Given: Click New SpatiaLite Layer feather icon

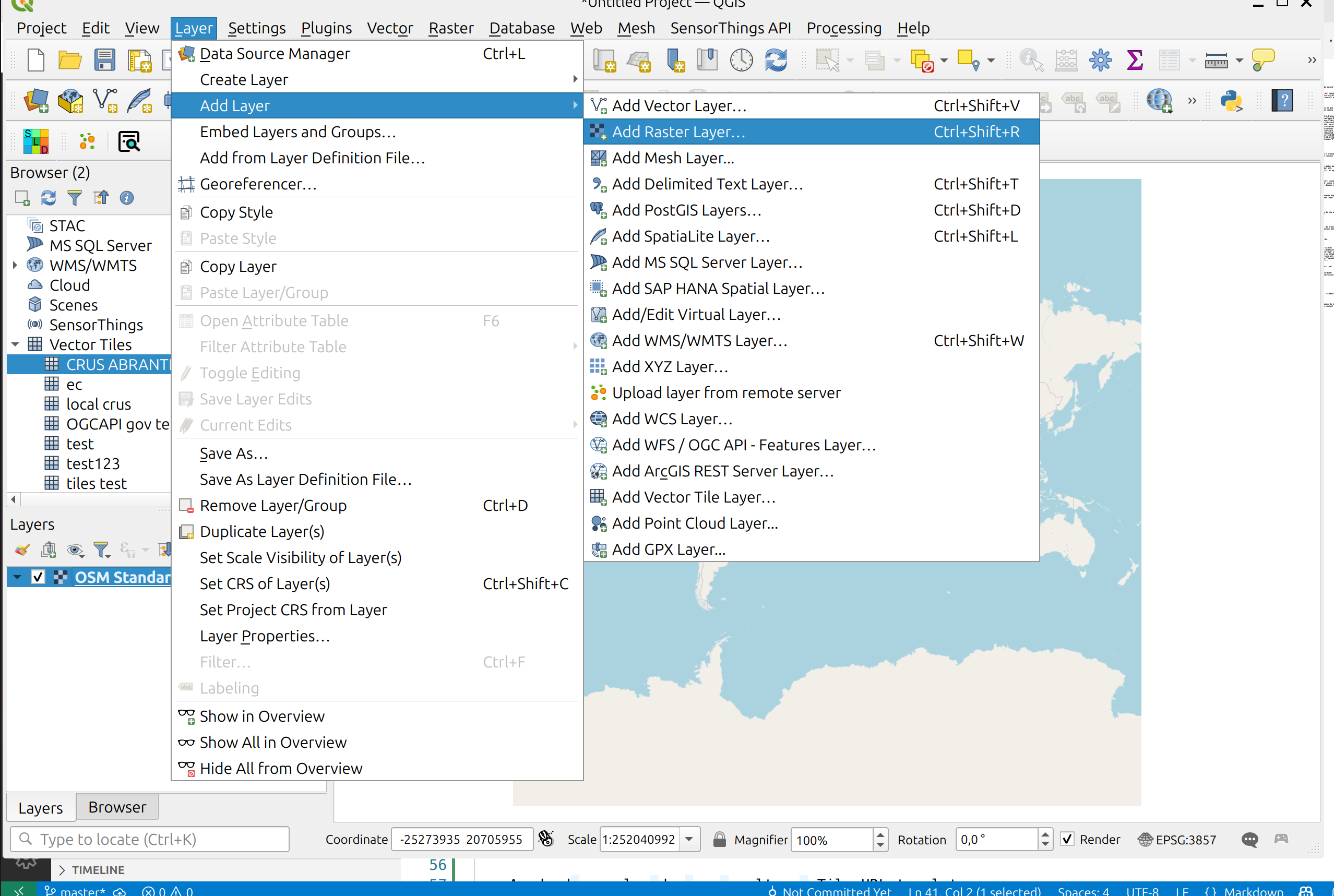Looking at the screenshot, I should point(139,101).
